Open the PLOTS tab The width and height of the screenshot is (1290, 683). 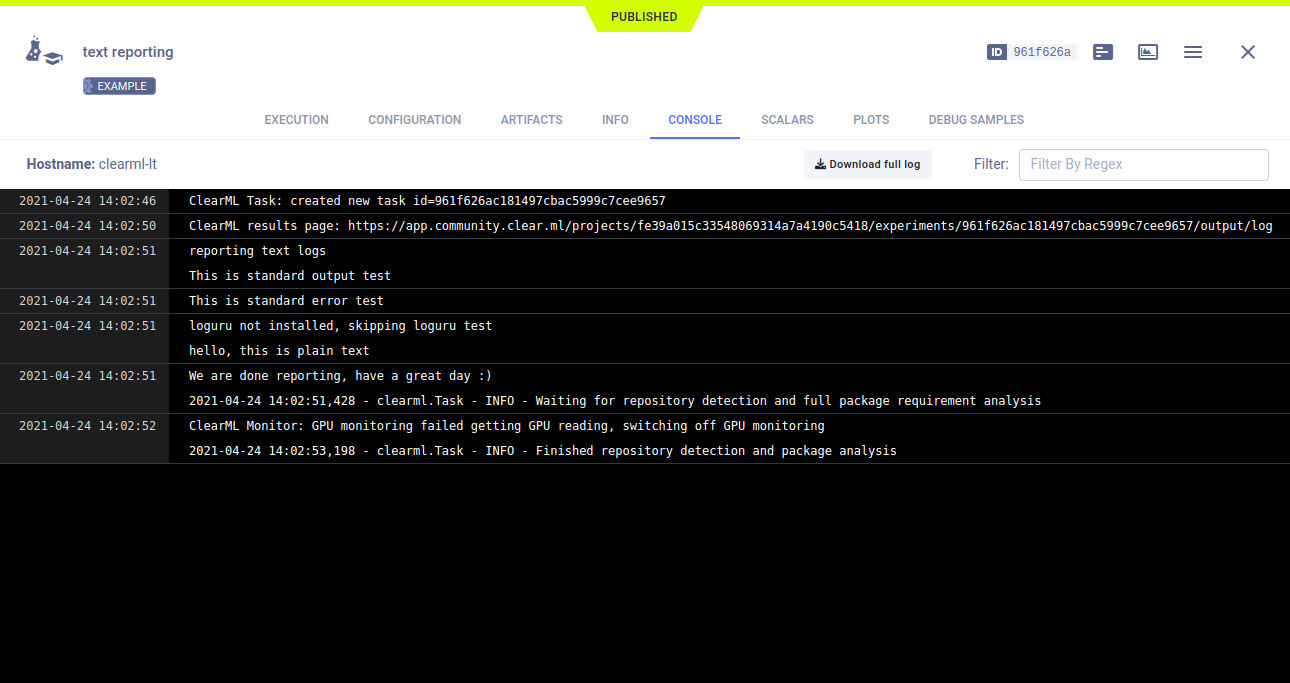[x=871, y=120]
